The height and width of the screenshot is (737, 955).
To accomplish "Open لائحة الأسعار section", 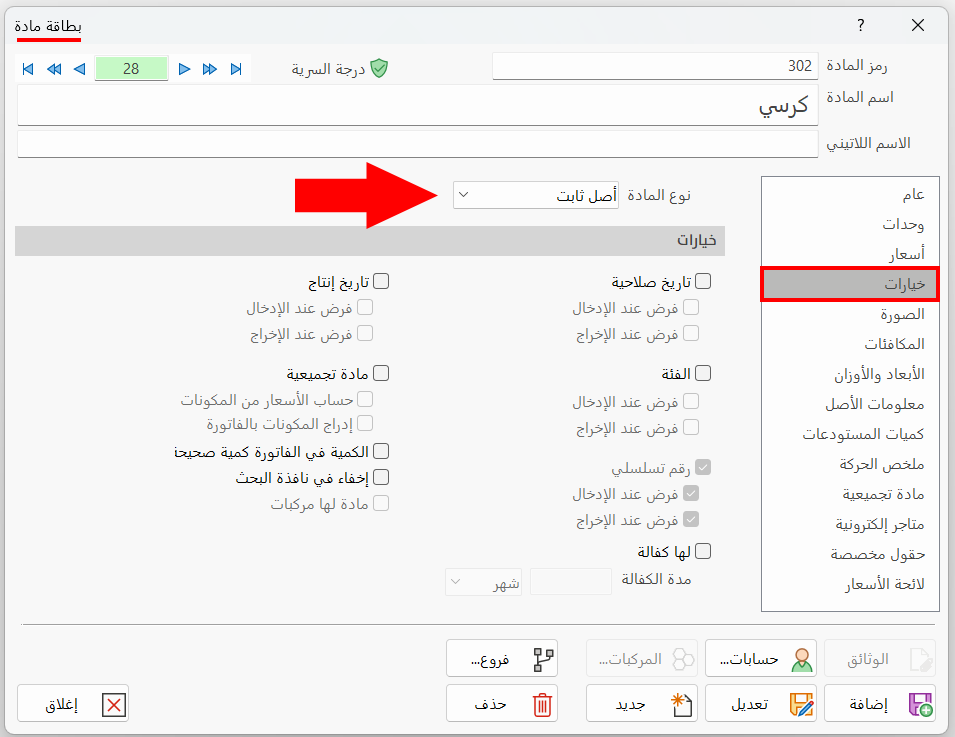I will [850, 584].
